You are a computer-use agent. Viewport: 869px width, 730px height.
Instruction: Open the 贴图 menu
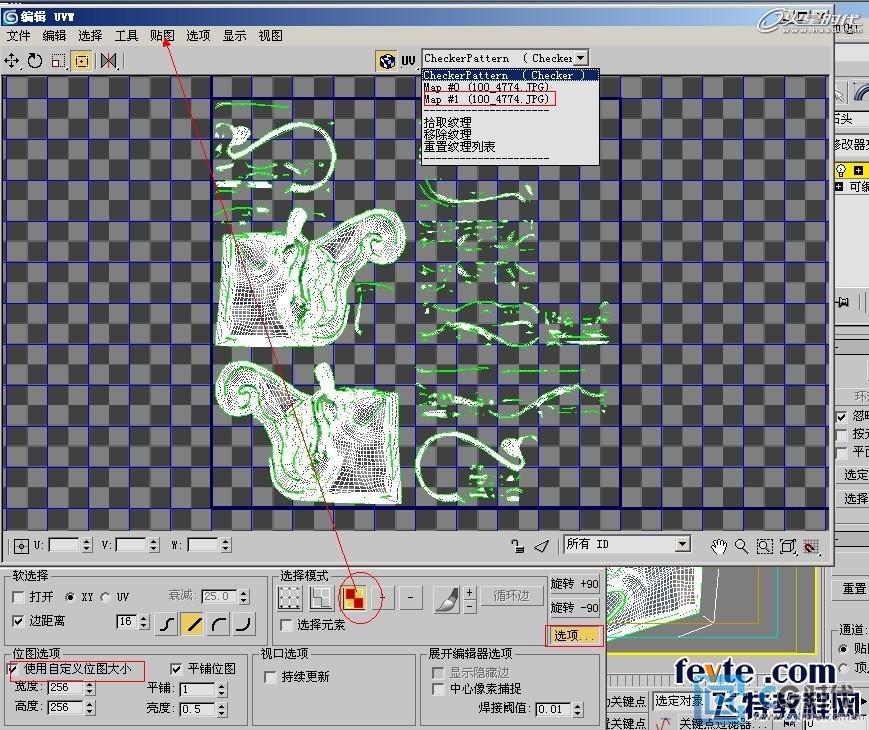coord(162,35)
